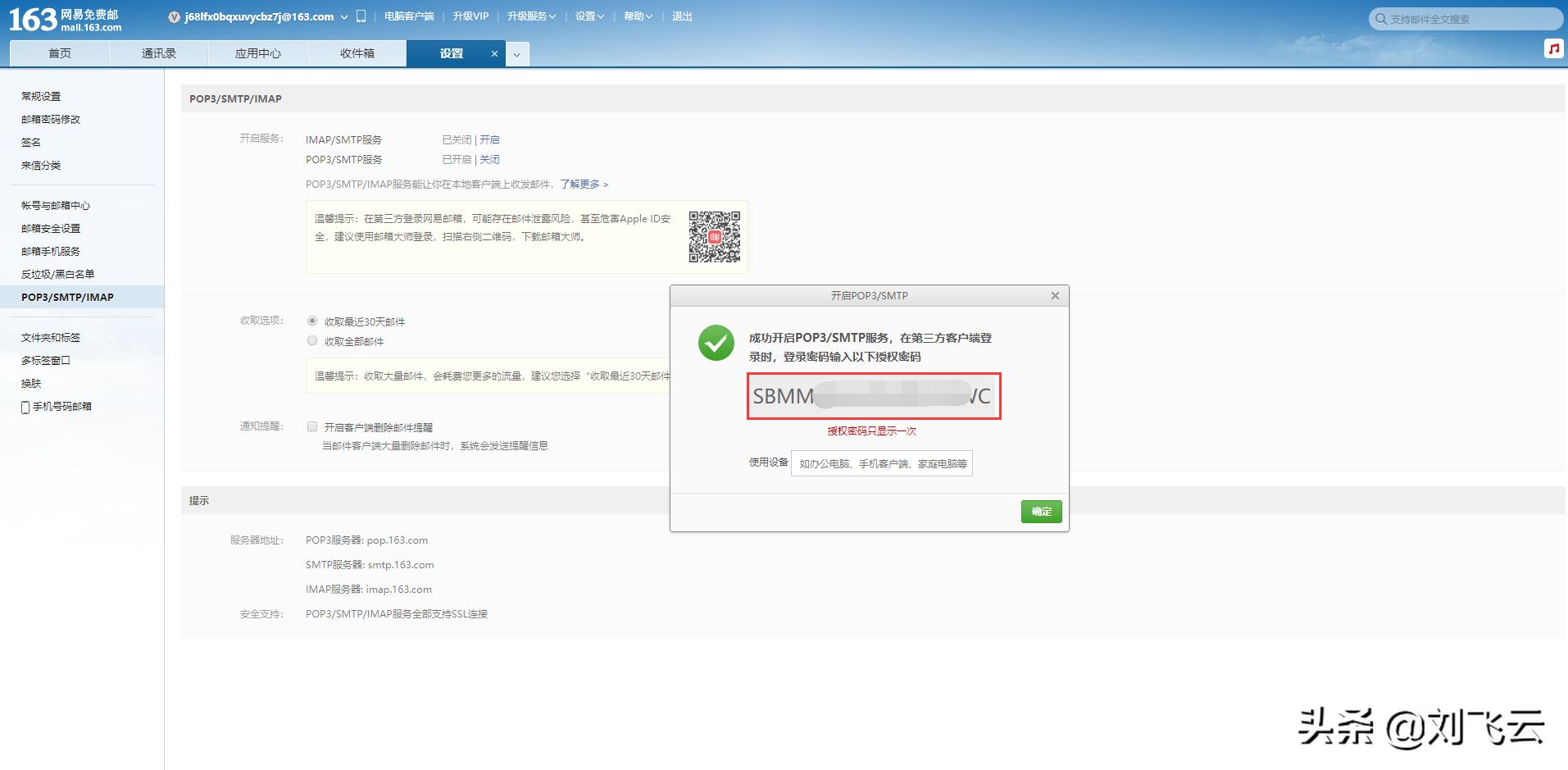Click the phone icon beside 手机号码邮箱
The image size is (1568, 770).
click(25, 407)
